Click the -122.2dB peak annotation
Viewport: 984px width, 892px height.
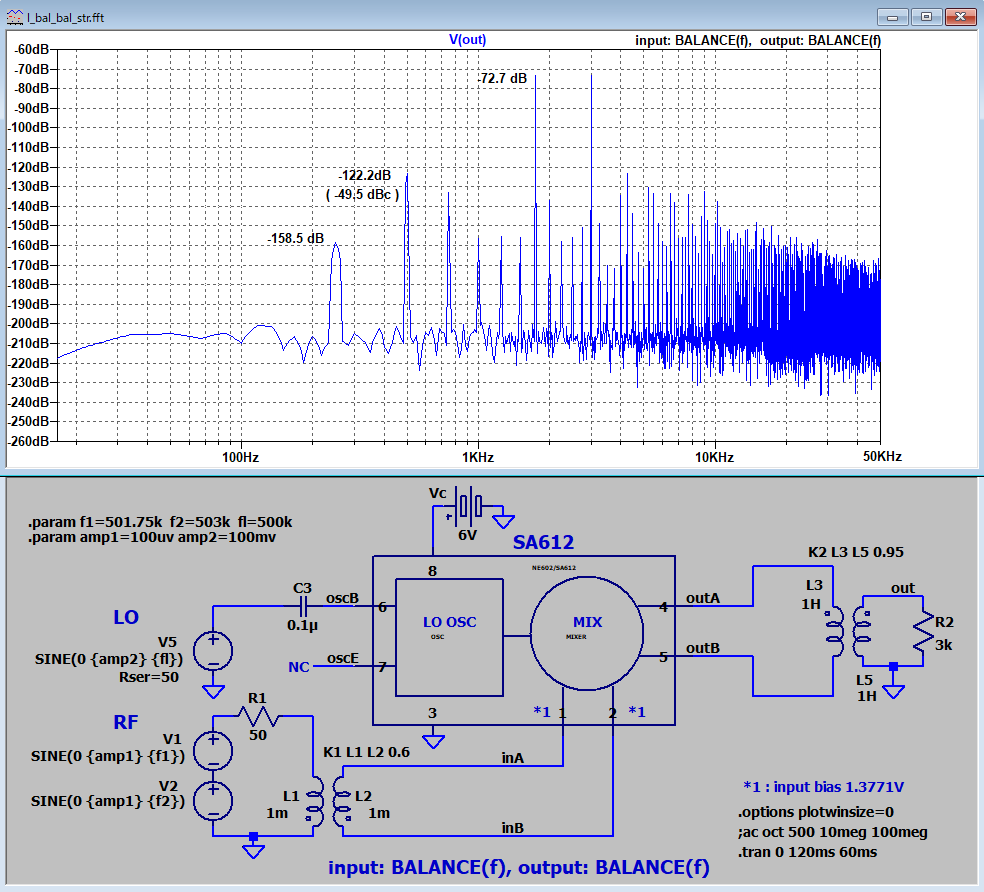coord(365,176)
